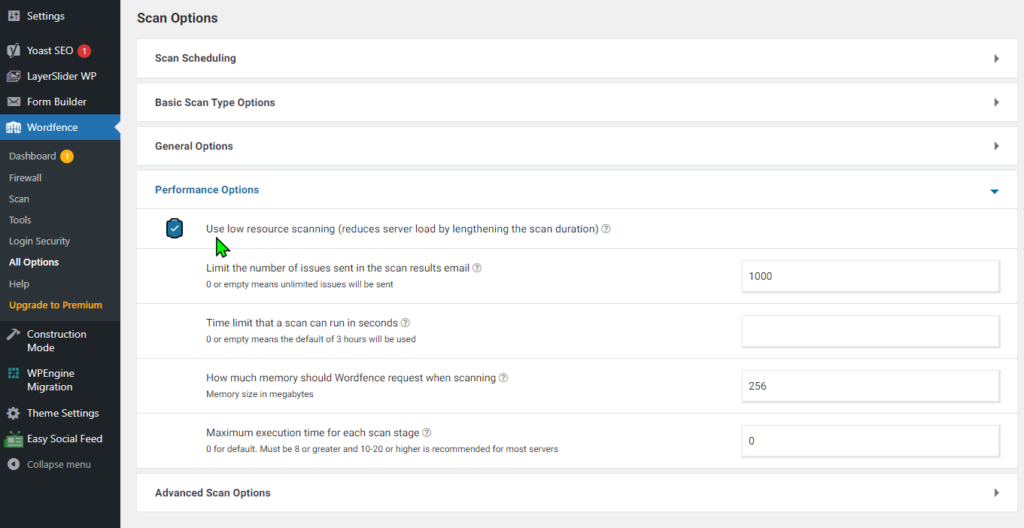Click help icon next to scan results email limit
Viewport: 1024px width, 528px height.
[477, 268]
